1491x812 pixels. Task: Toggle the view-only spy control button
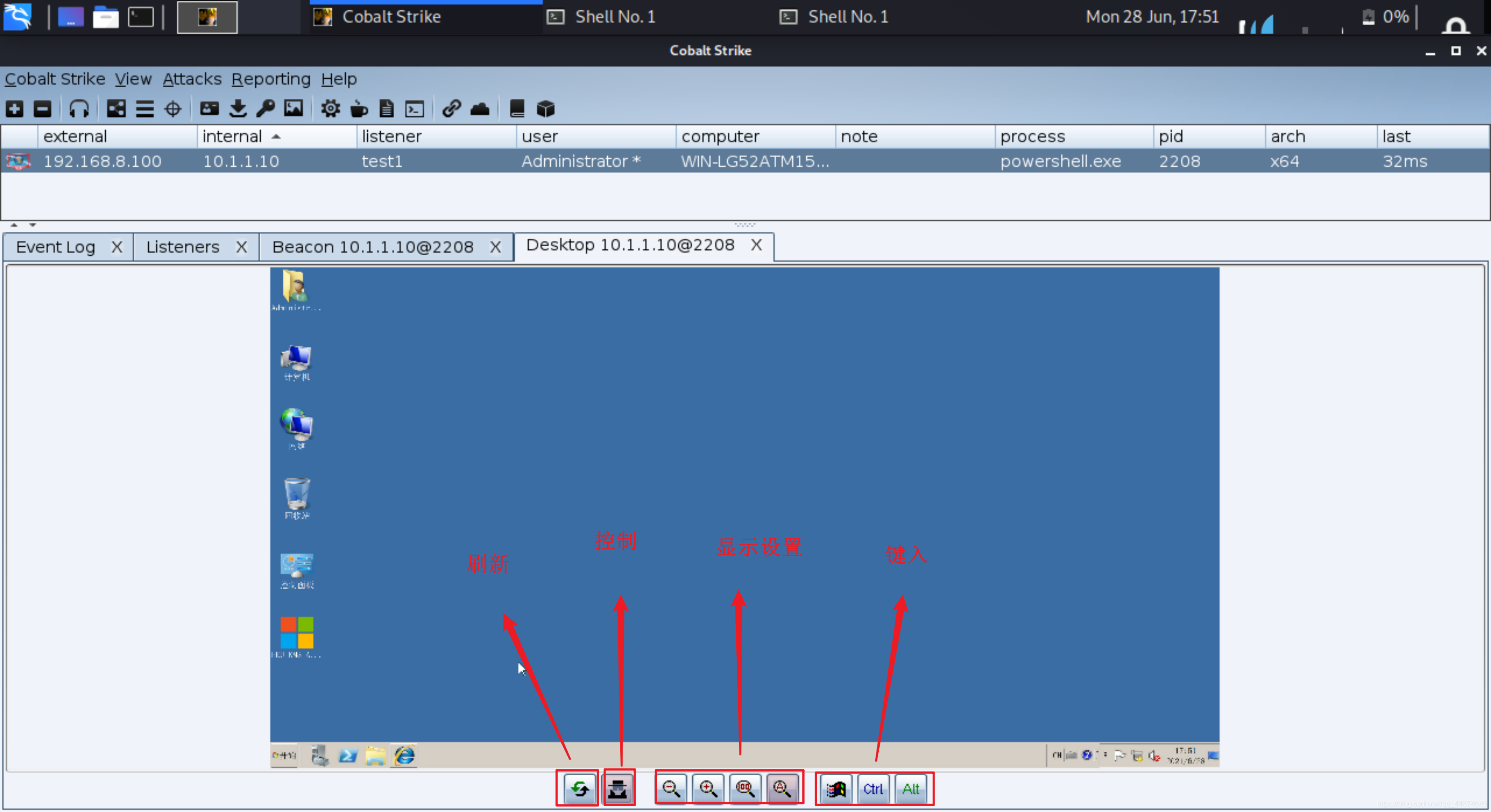(x=618, y=788)
